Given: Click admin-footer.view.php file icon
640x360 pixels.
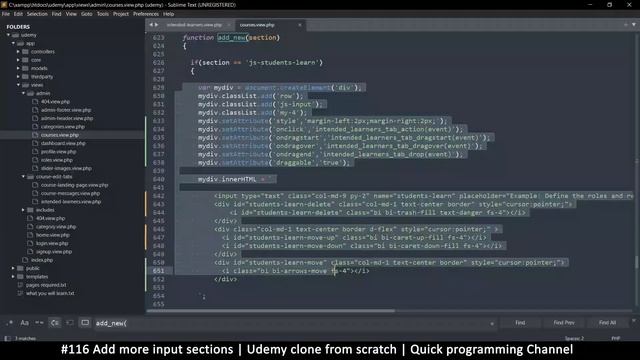Looking at the screenshot, I should click(x=35, y=110).
